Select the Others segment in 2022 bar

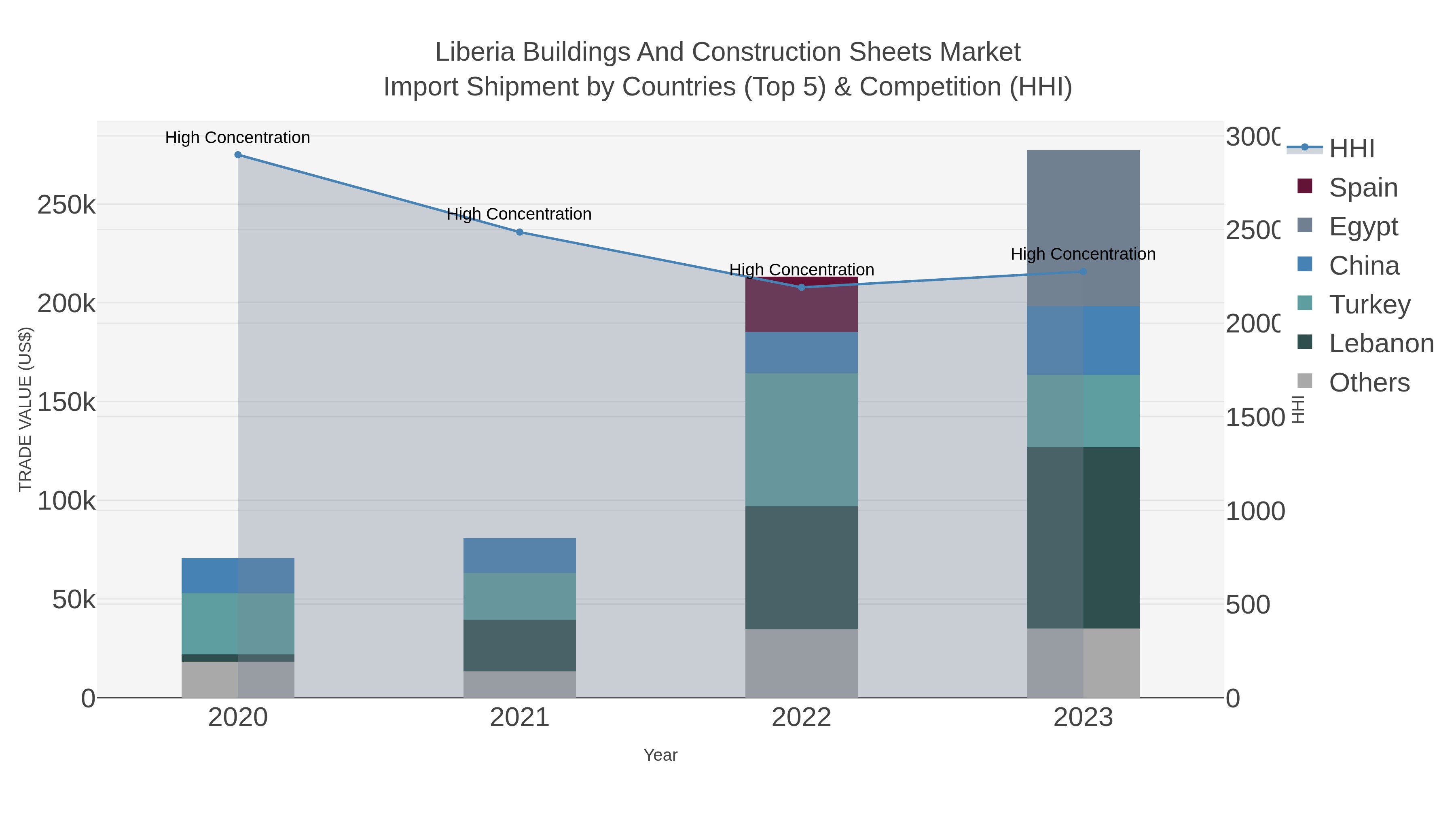click(802, 664)
